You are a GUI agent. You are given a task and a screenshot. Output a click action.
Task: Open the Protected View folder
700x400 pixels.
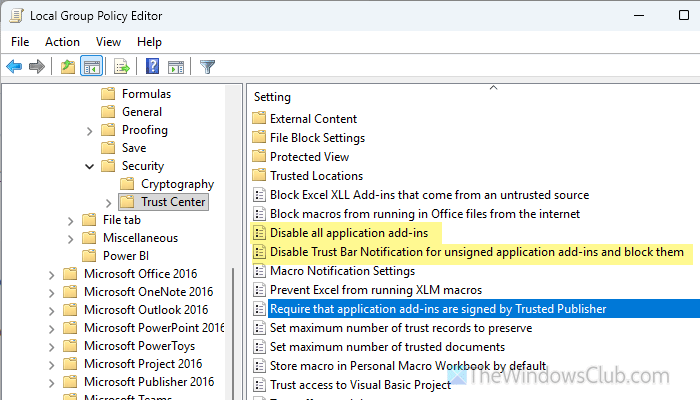[x=309, y=157]
